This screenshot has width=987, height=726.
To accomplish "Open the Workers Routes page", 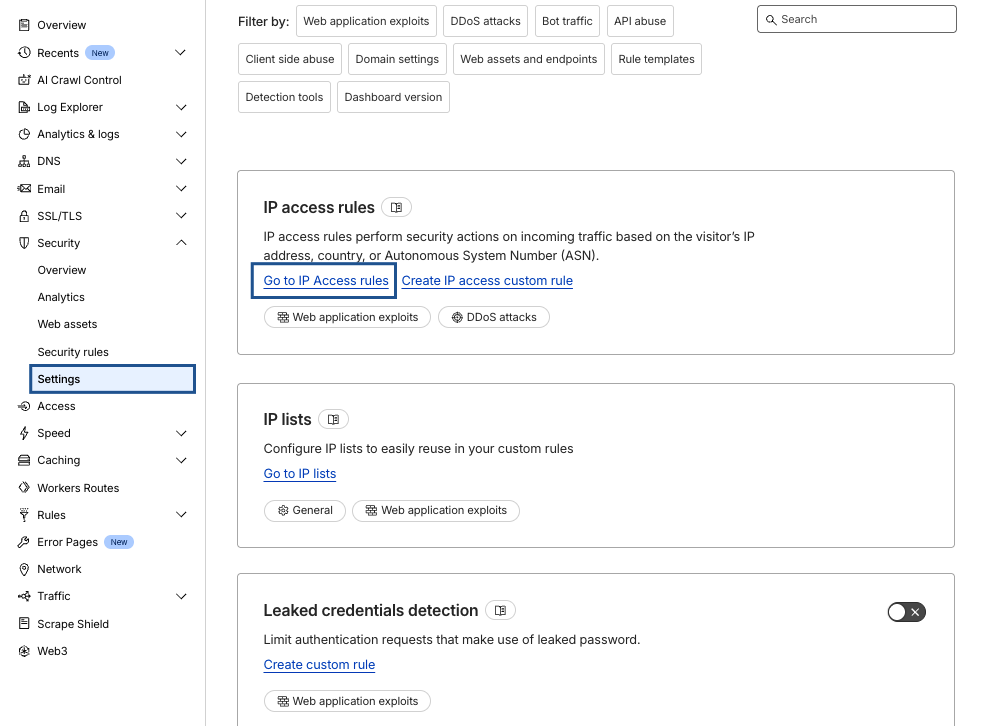I will (x=78, y=488).
